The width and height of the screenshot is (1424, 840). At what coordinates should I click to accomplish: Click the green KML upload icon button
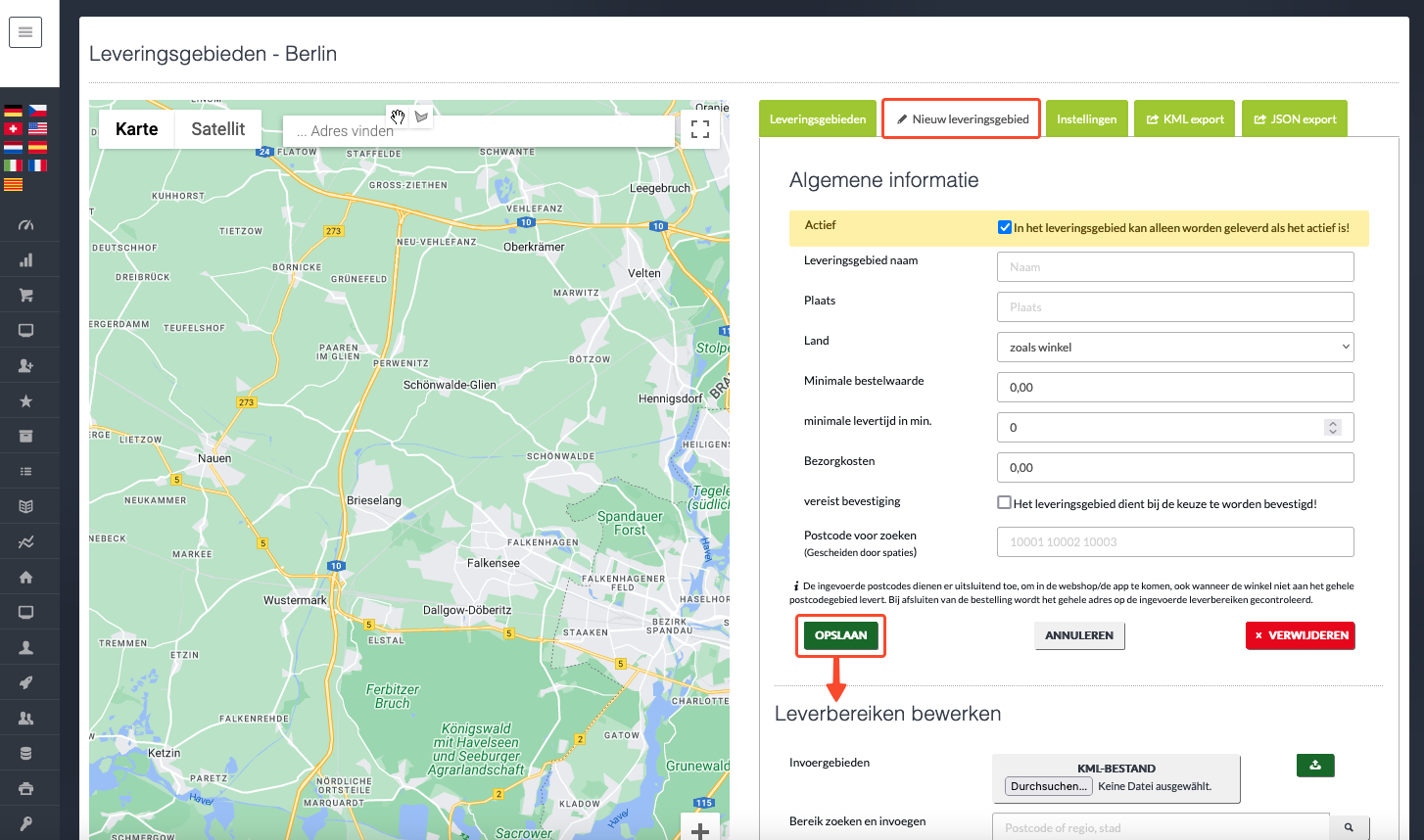pos(1315,766)
